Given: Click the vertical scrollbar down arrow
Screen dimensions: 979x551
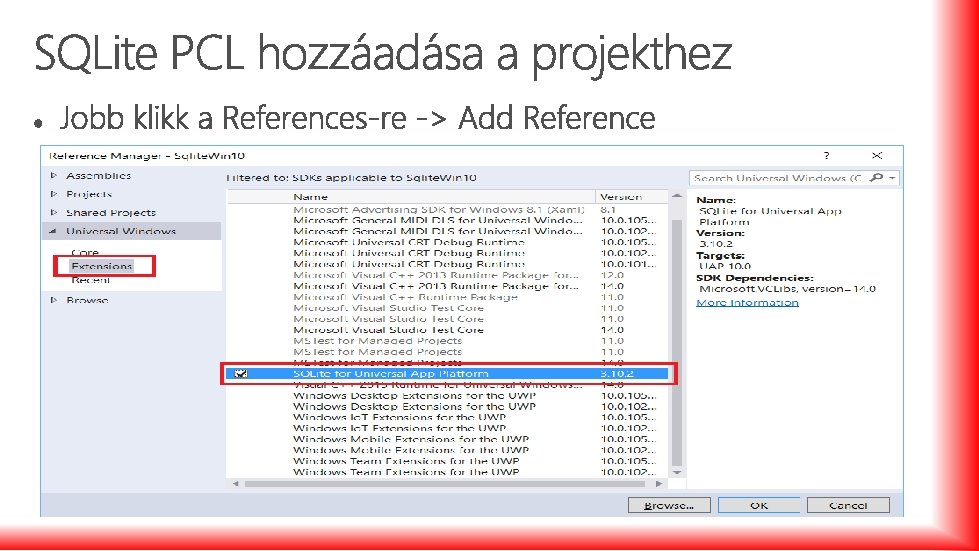Looking at the screenshot, I should (677, 472).
